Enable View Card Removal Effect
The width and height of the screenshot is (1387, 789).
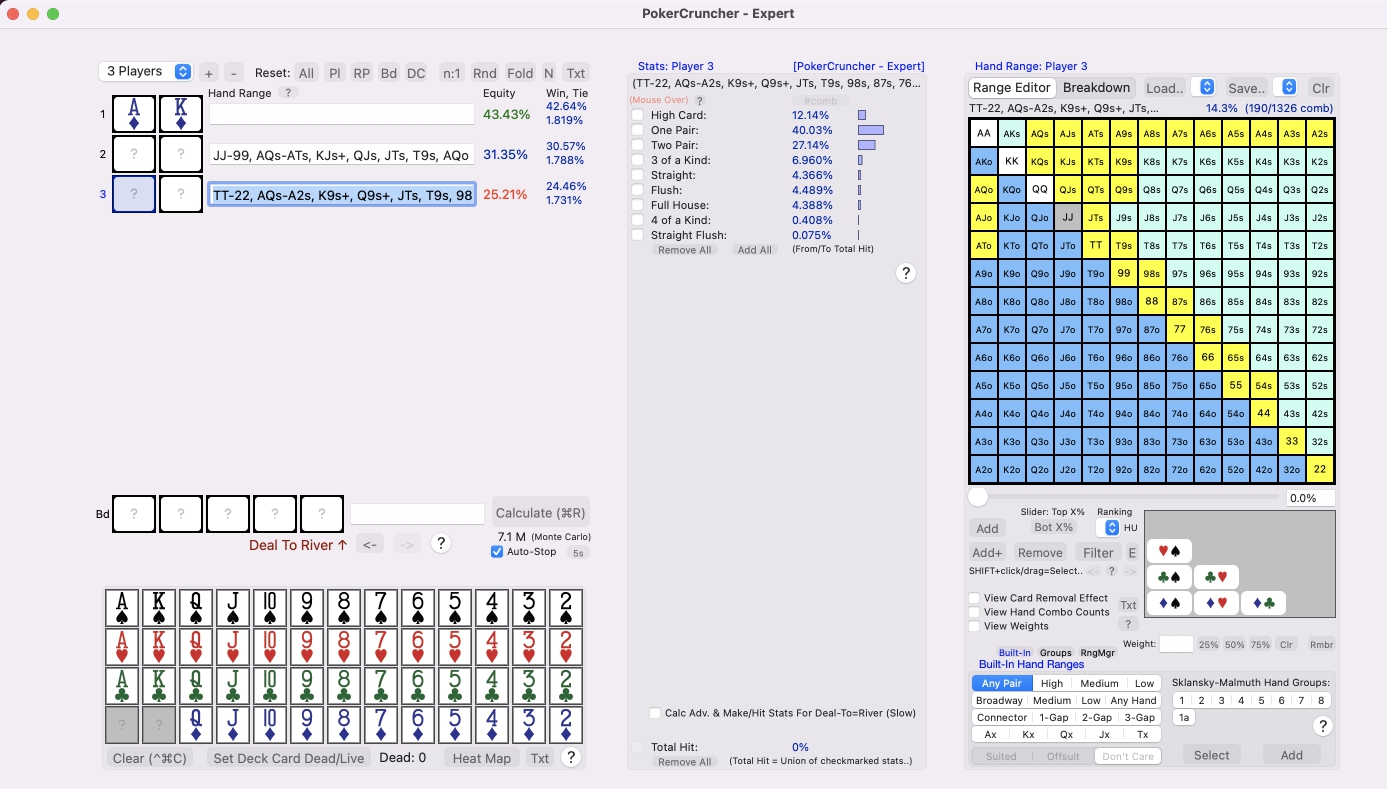(x=974, y=598)
